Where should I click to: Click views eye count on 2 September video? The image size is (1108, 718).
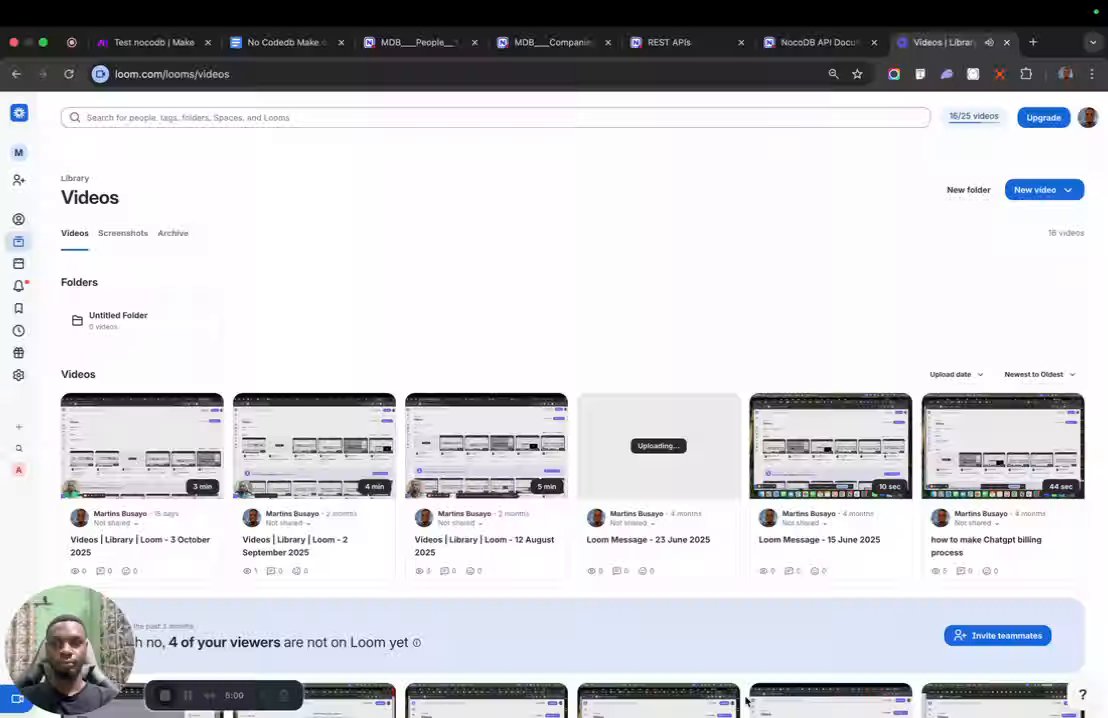pyautogui.click(x=250, y=571)
